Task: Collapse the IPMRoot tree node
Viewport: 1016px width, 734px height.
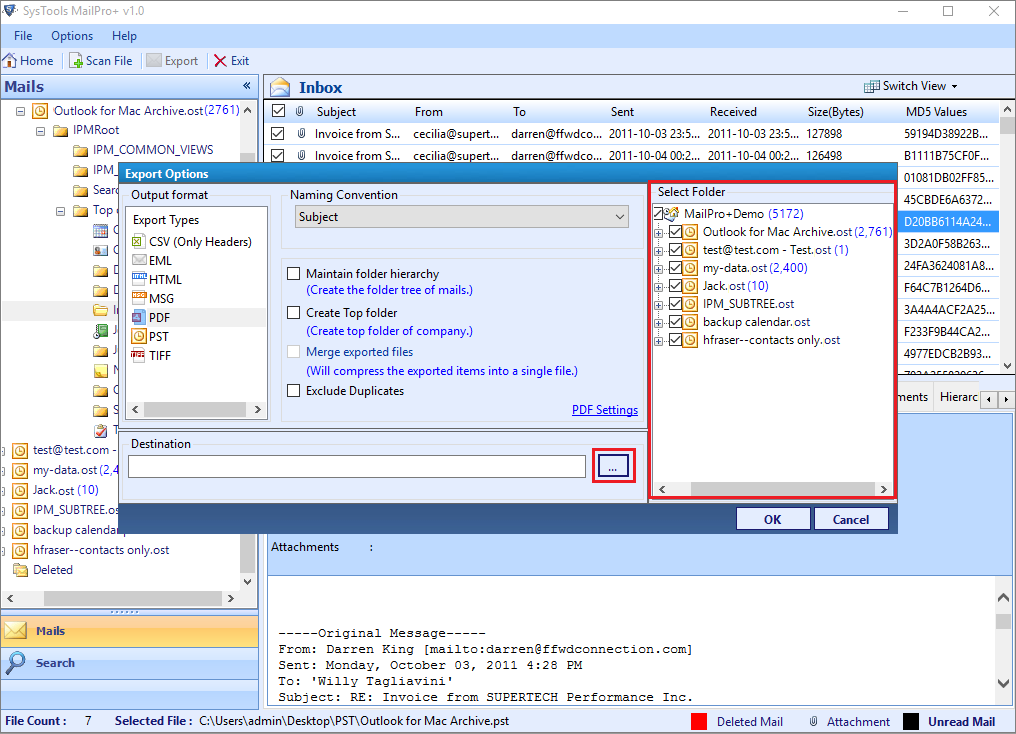Action: click(x=40, y=131)
